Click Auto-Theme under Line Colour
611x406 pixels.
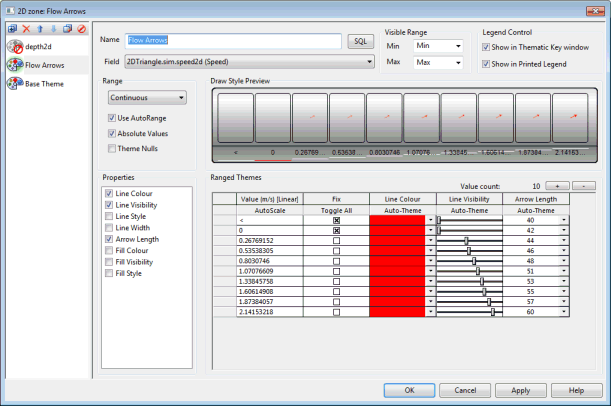tap(403, 210)
